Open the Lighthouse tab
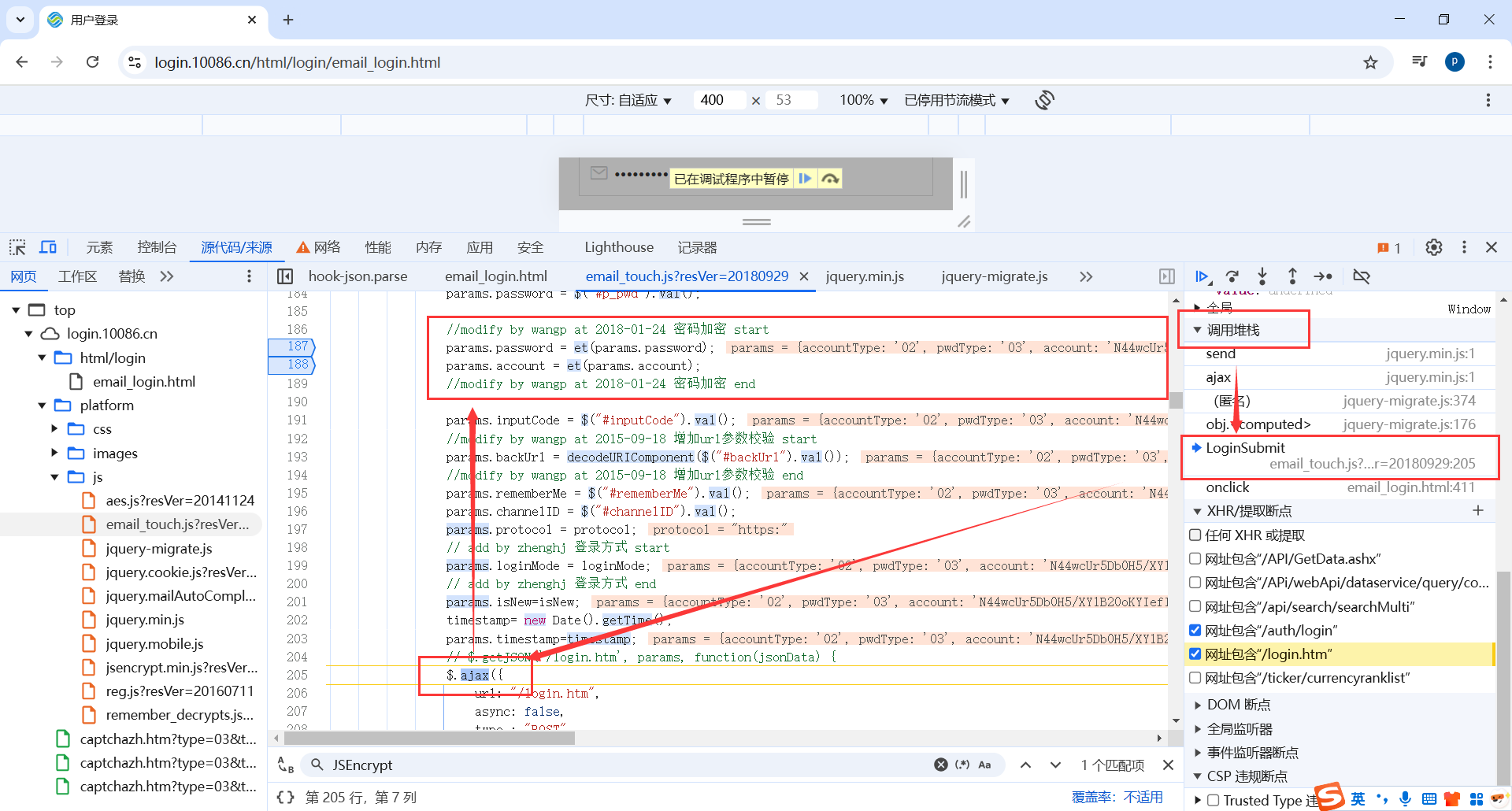The image size is (1512, 811). (x=619, y=247)
